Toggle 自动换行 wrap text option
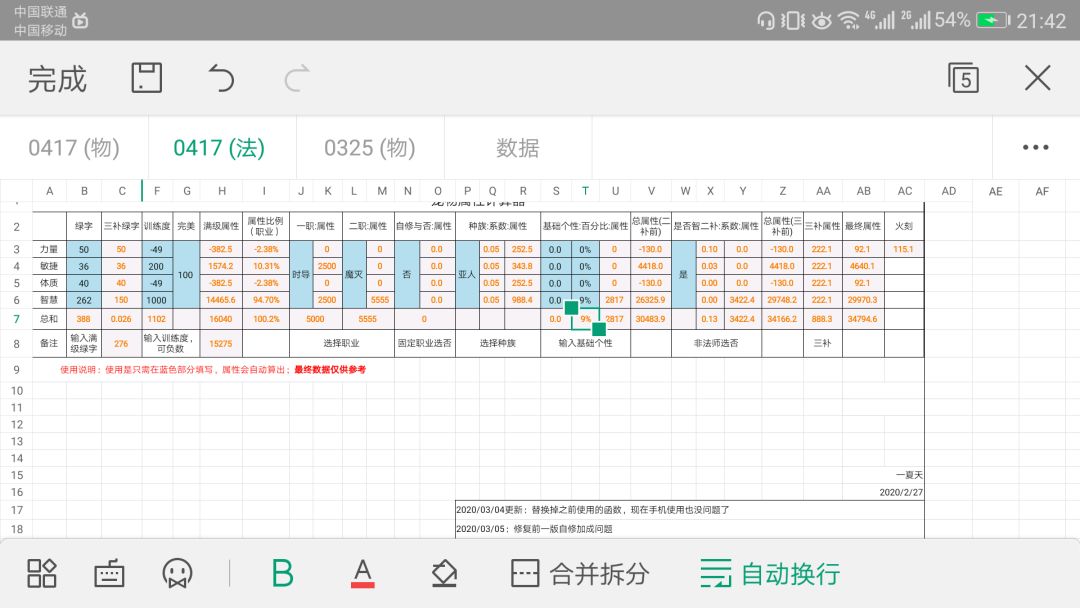This screenshot has height=608, width=1080. [770, 573]
